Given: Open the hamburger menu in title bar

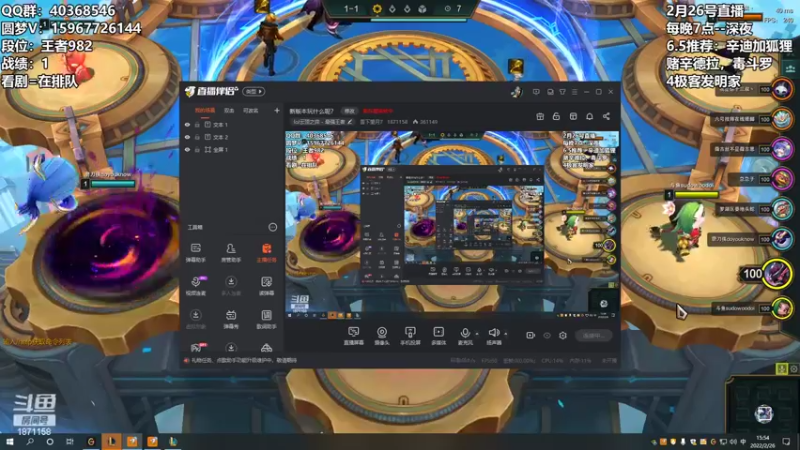Looking at the screenshot, I should pyautogui.click(x=574, y=92).
